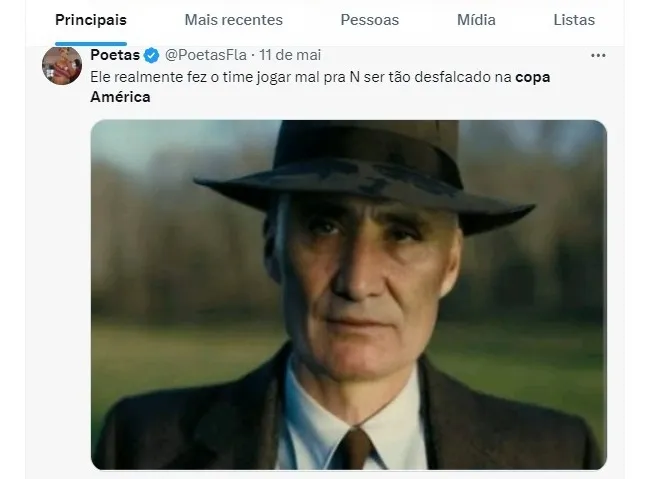
Task: Click the bold copa keyword in the tweet
Action: [x=533, y=78]
